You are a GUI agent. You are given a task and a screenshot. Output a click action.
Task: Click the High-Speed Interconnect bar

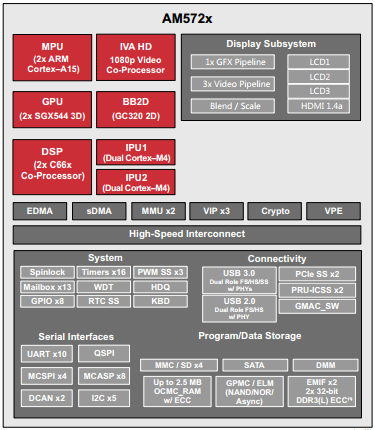tap(187, 235)
